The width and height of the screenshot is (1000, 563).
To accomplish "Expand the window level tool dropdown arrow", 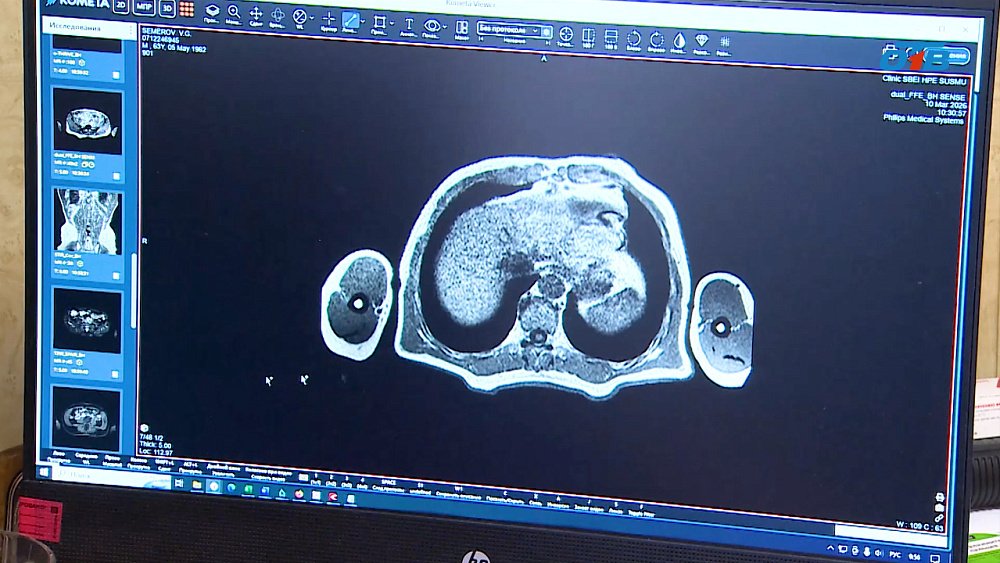I will 313,18.
